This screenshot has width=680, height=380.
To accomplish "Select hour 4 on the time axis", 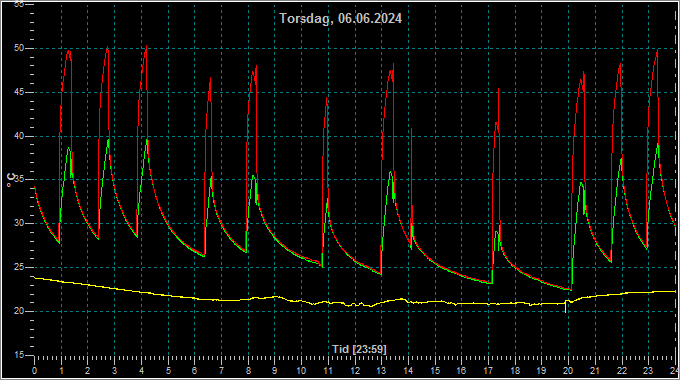I will click(x=141, y=371).
